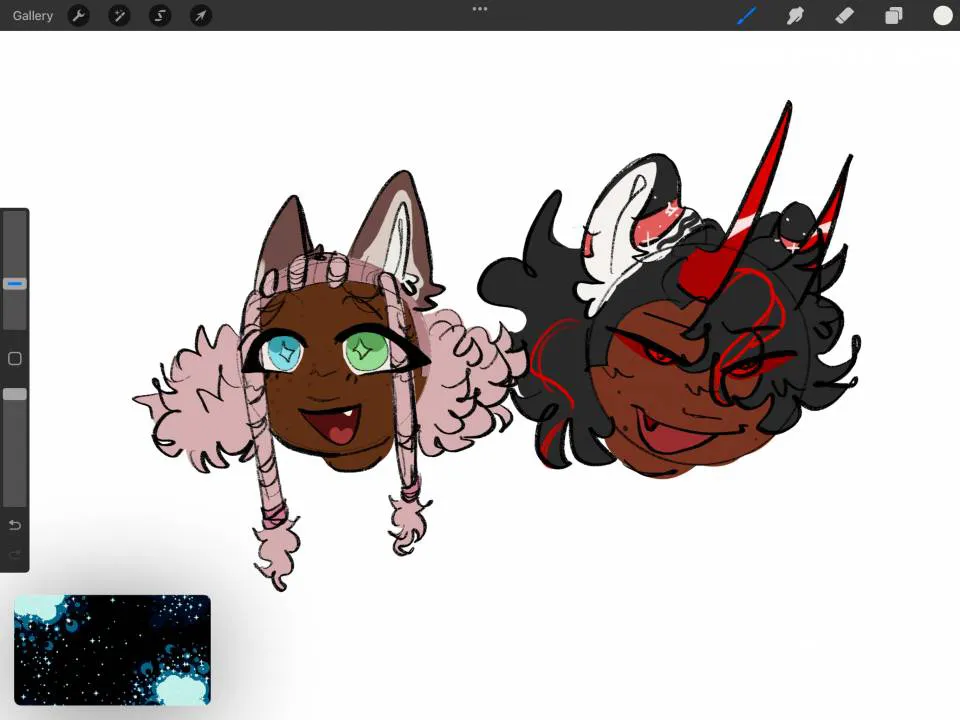960x720 pixels.
Task: Tap the redo arrow in the sidebar
Action: pos(15,554)
